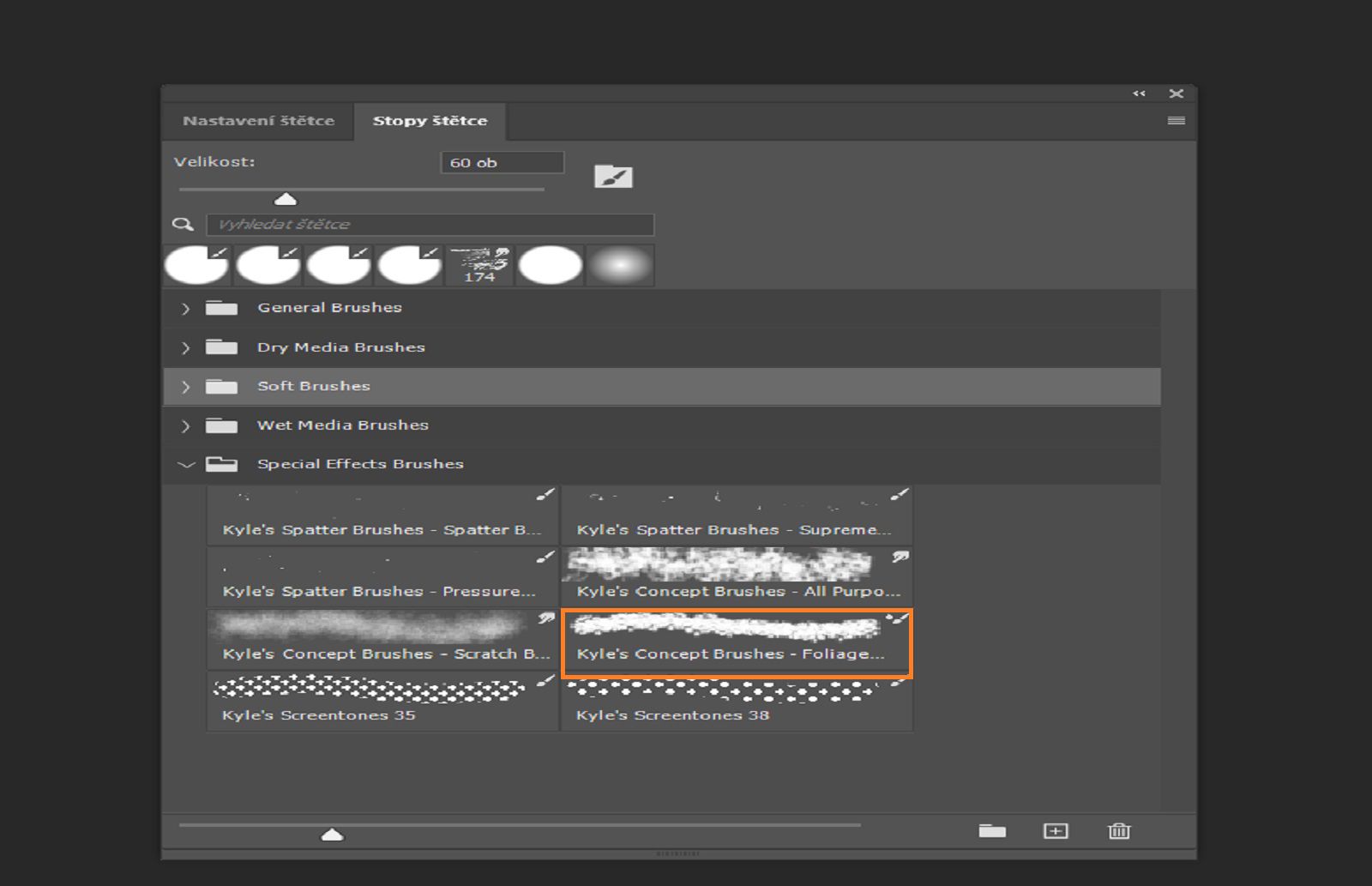
Task: Click the Special Effects Brushes open-folder icon
Action: [x=221, y=464]
